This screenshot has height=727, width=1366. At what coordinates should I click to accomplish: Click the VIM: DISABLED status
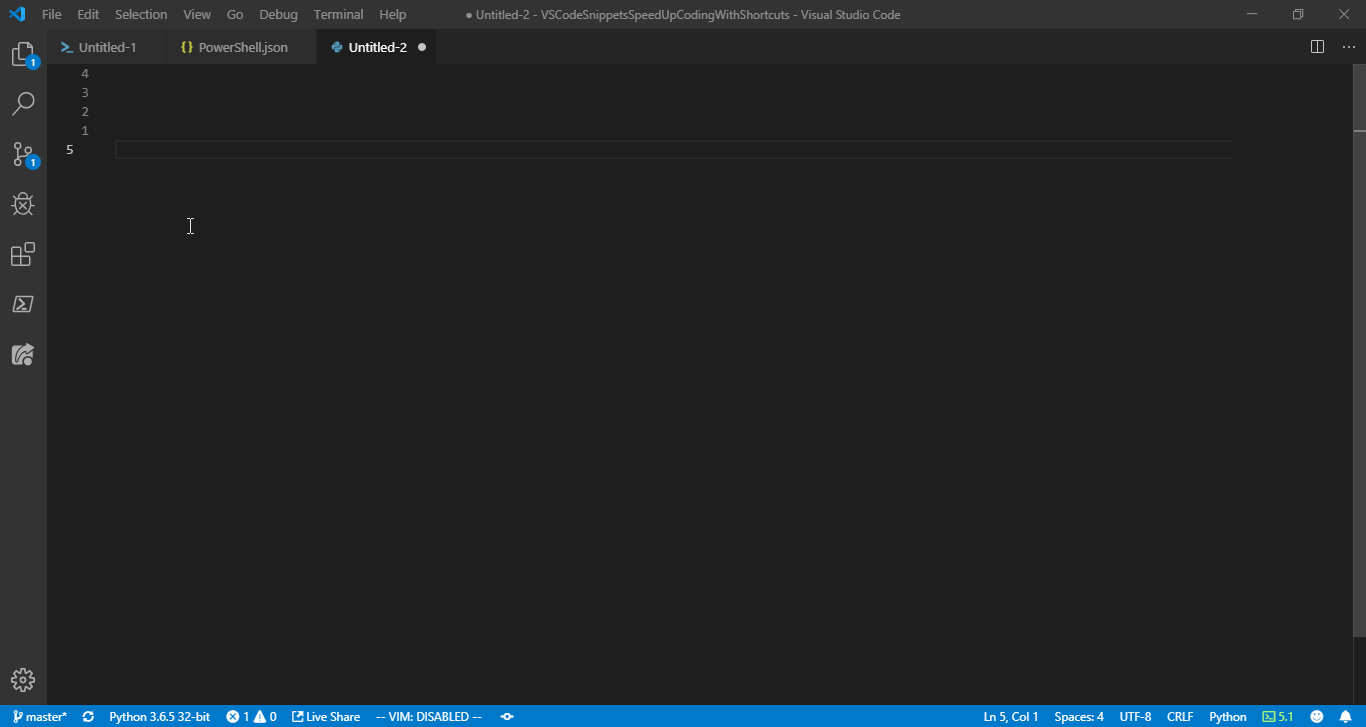428,717
